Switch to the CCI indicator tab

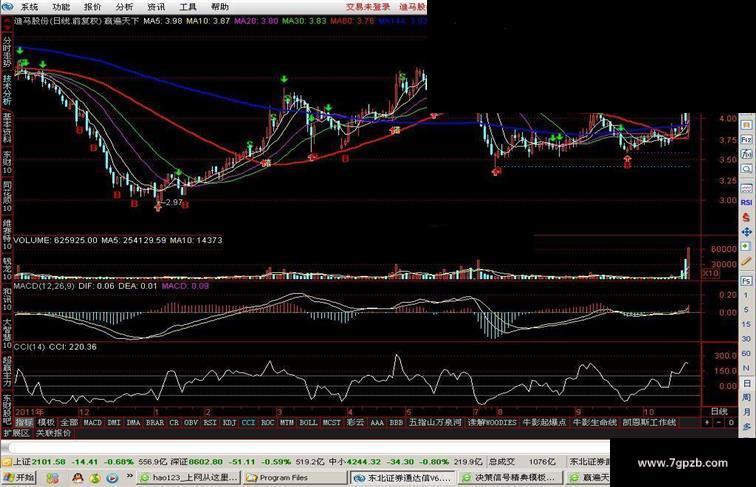click(x=248, y=422)
